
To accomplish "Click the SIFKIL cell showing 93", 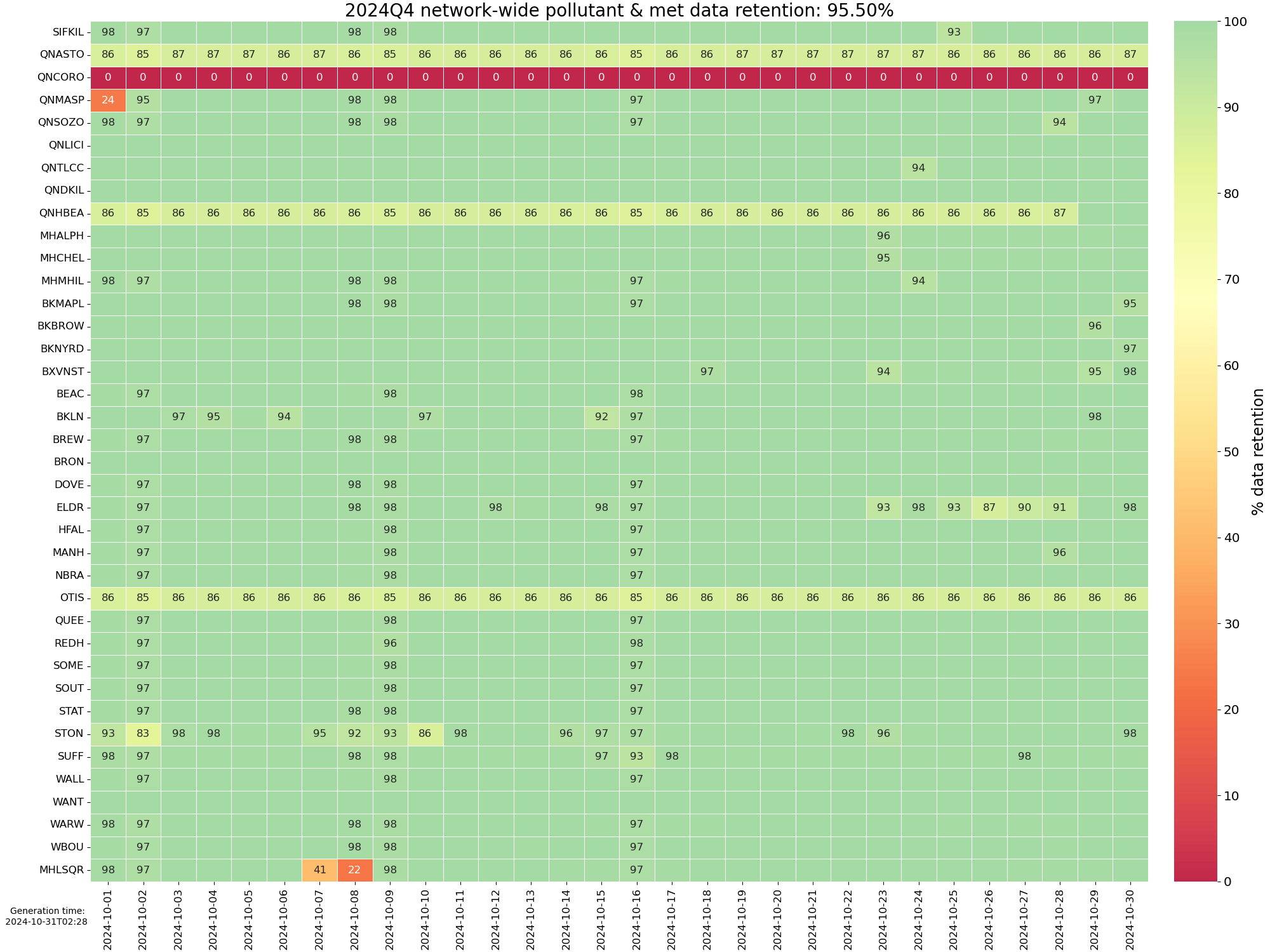I will click(954, 32).
